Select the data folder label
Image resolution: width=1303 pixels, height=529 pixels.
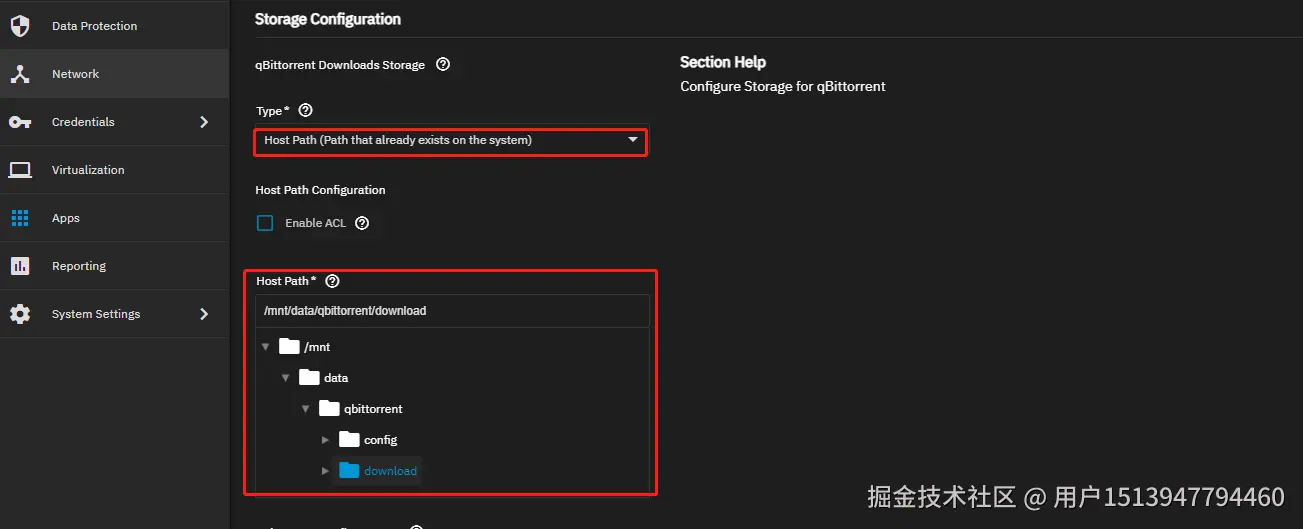coord(336,378)
